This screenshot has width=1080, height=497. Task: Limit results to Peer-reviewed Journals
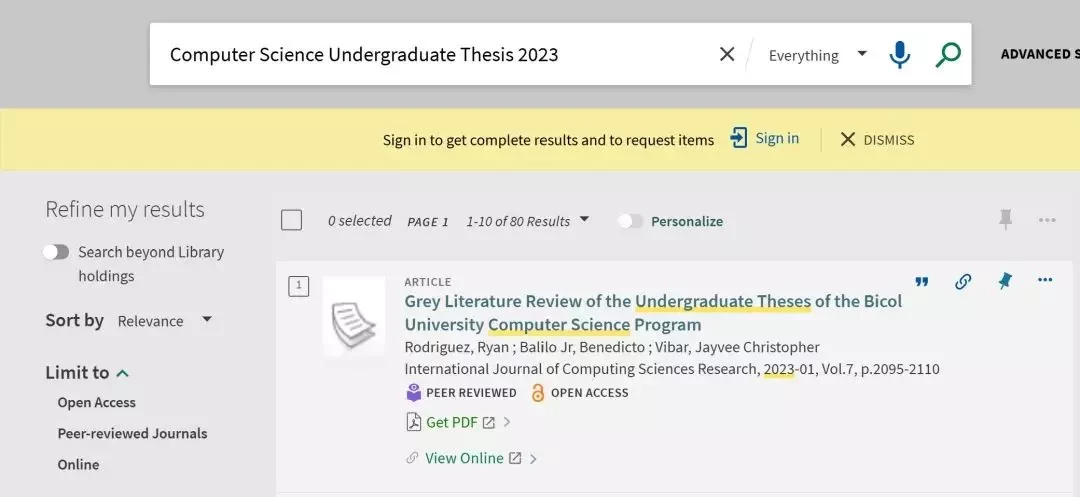132,434
